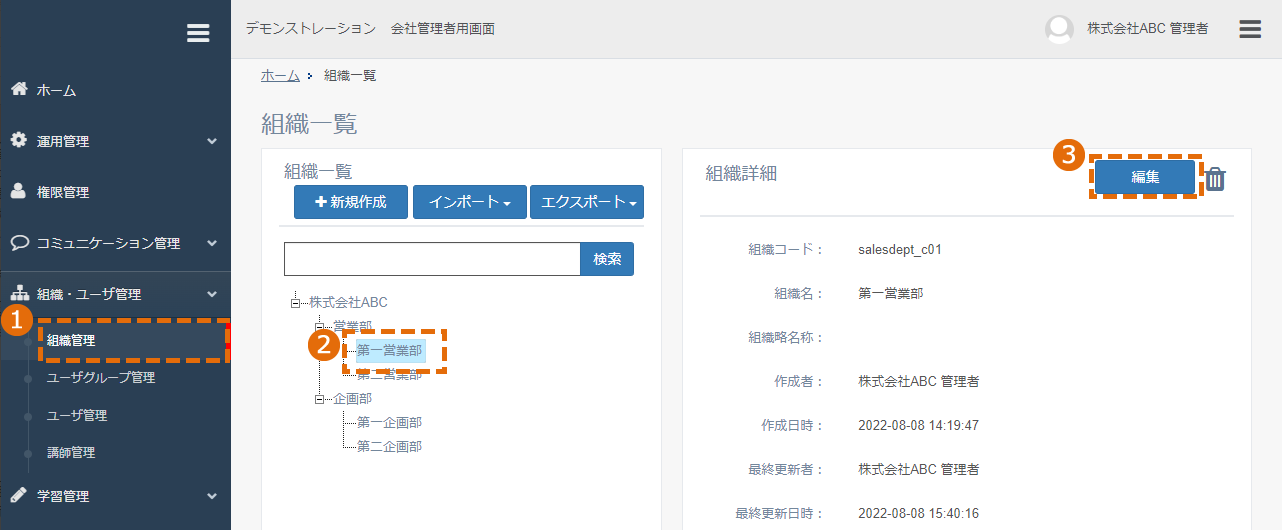Follow ホーム breadcrumb link
The width and height of the screenshot is (1282, 530).
tap(280, 76)
